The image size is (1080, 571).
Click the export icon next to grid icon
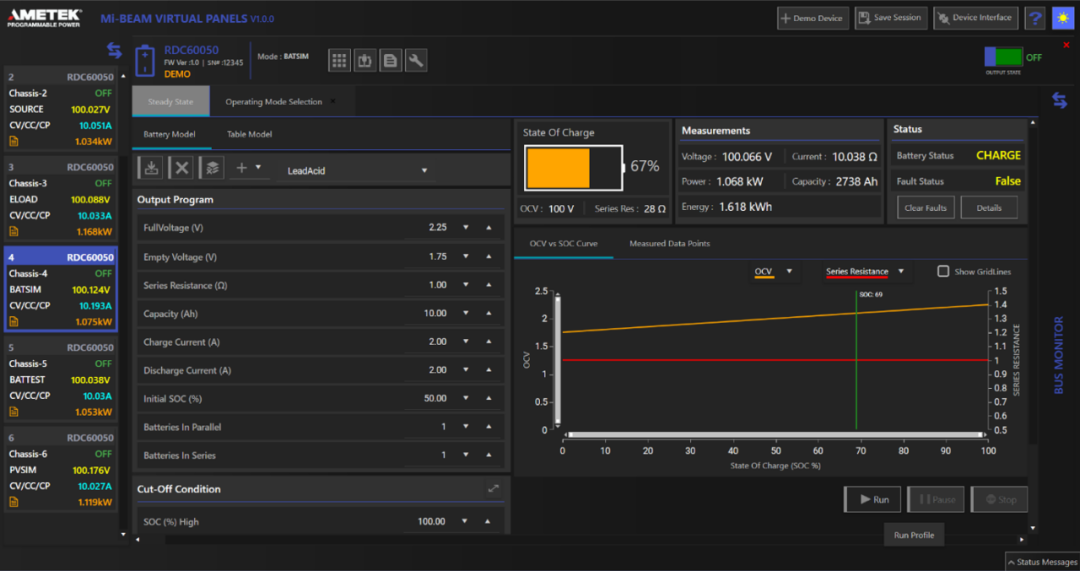point(365,61)
